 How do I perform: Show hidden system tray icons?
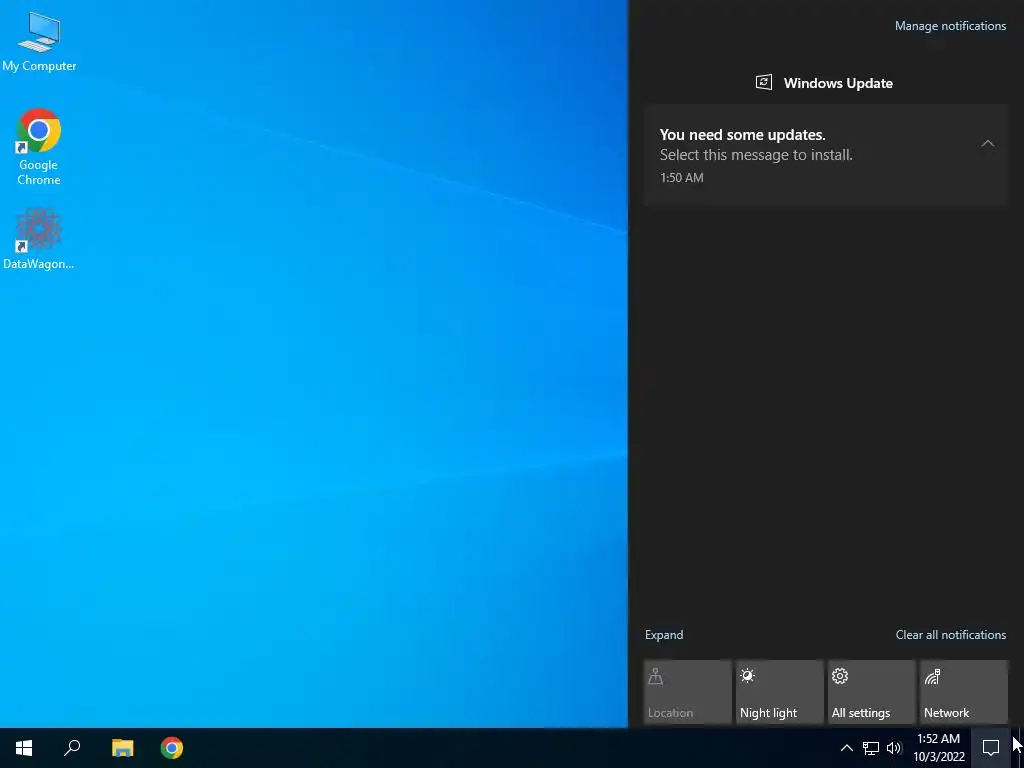pyautogui.click(x=846, y=748)
